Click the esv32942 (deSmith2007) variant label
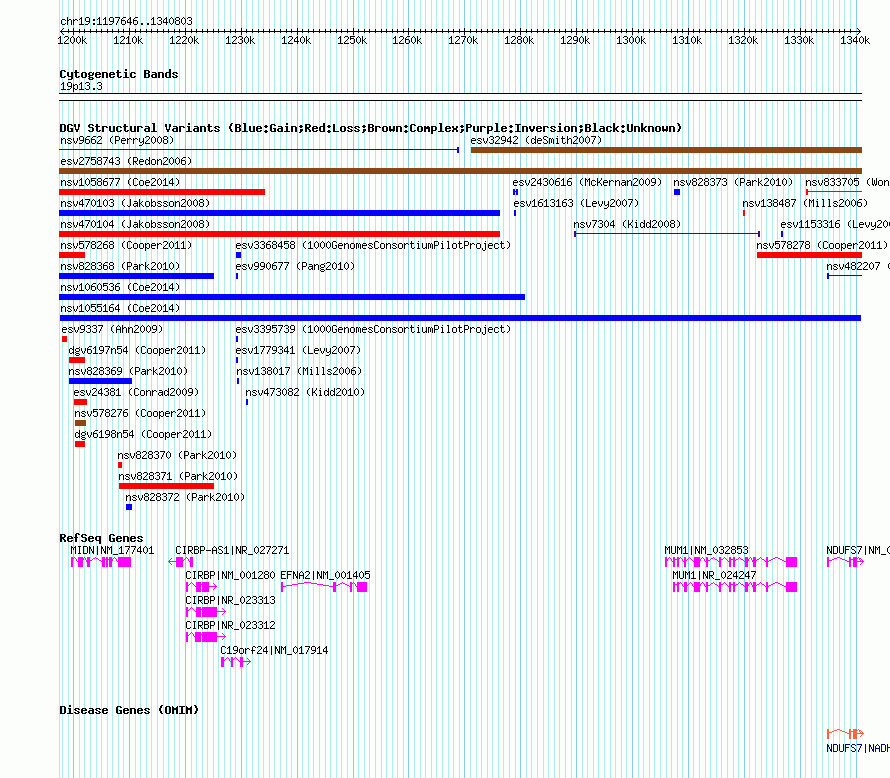This screenshot has height=778, width=890. (536, 140)
